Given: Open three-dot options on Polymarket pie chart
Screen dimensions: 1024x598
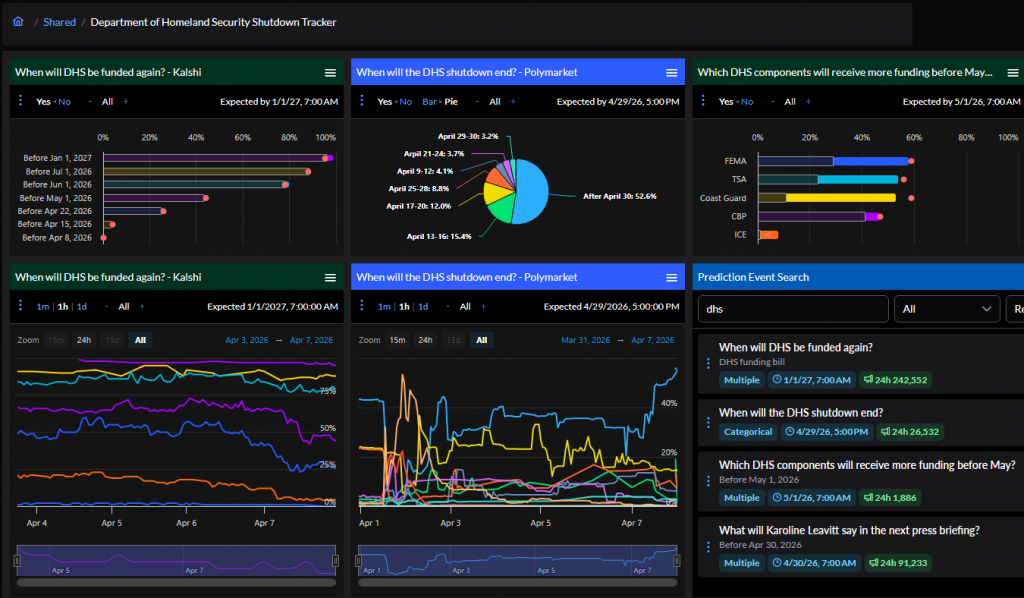Looking at the screenshot, I should pyautogui.click(x=363, y=101).
